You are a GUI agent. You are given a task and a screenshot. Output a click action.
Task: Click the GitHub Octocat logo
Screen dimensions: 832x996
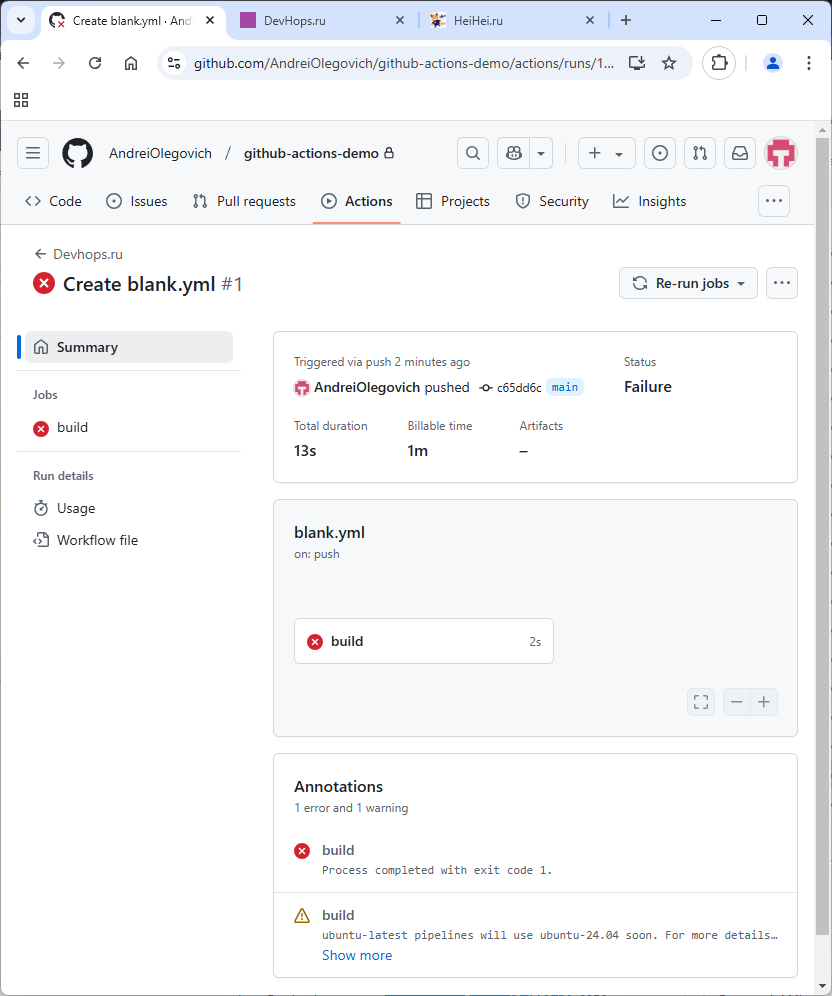[x=77, y=153]
